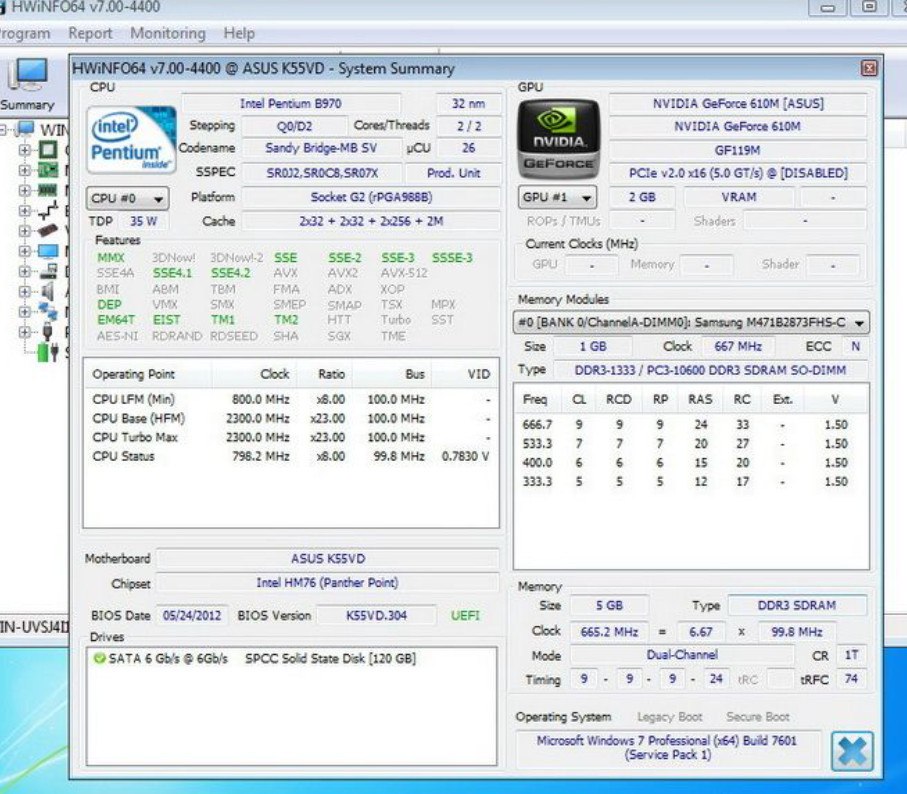907x794 pixels.
Task: Select the 'SPCC Solid State Disk [120 GB]' drive
Action: 330,658
